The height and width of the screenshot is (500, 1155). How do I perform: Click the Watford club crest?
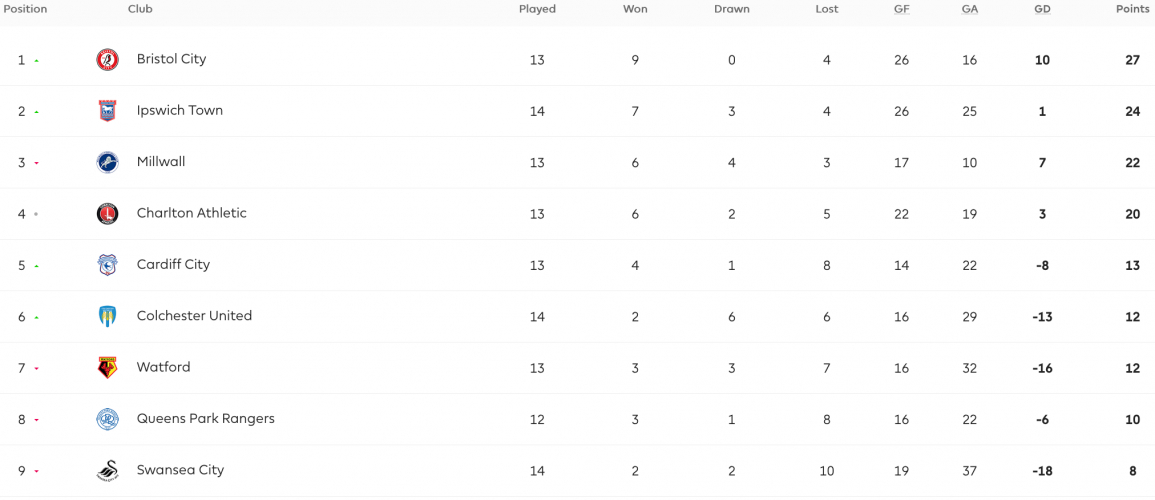point(108,367)
